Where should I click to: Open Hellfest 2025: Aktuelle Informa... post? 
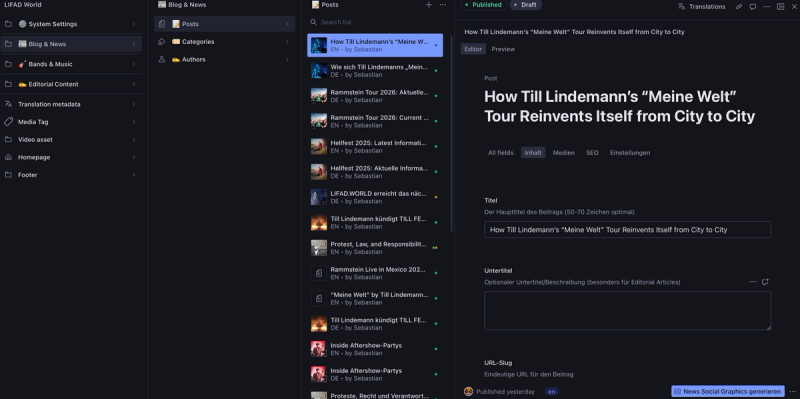(x=375, y=172)
